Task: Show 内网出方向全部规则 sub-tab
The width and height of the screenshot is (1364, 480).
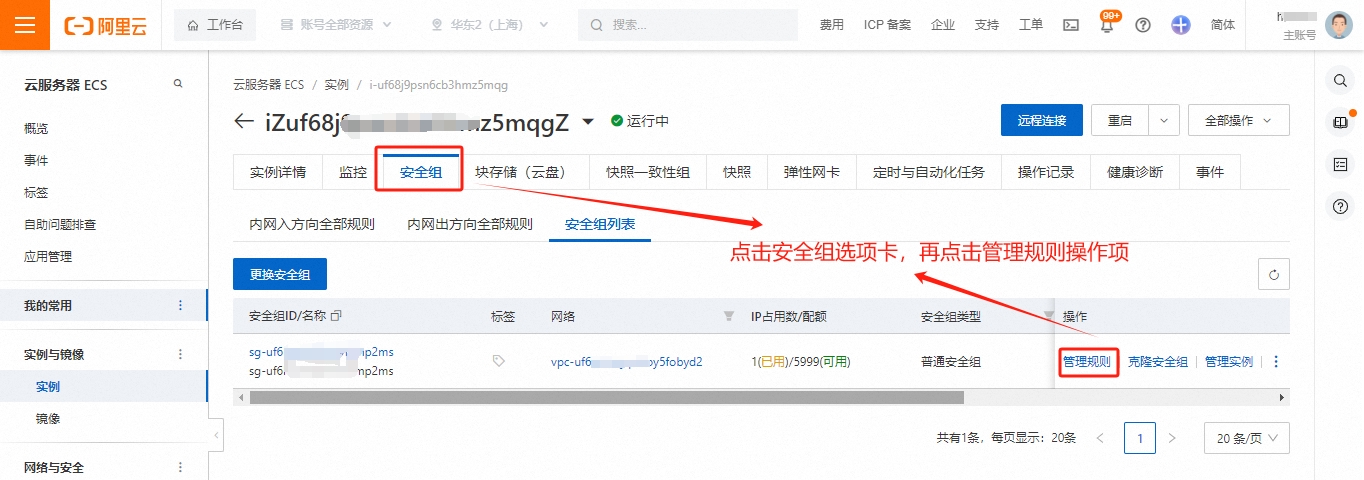Action: click(470, 224)
